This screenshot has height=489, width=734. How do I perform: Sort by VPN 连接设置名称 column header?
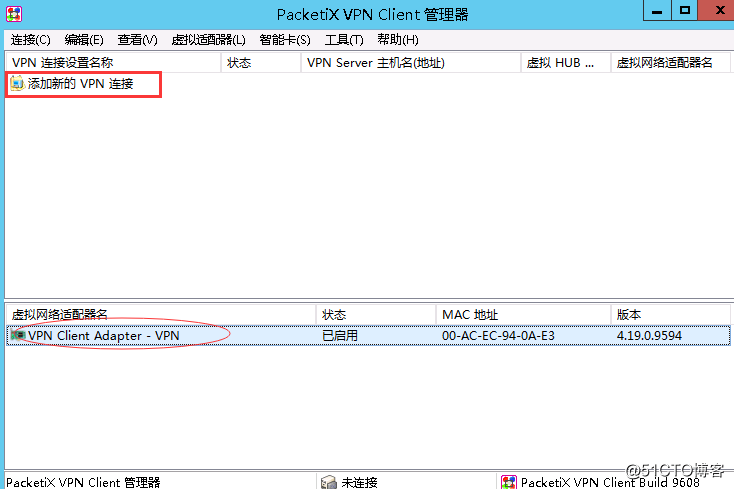pyautogui.click(x=113, y=63)
